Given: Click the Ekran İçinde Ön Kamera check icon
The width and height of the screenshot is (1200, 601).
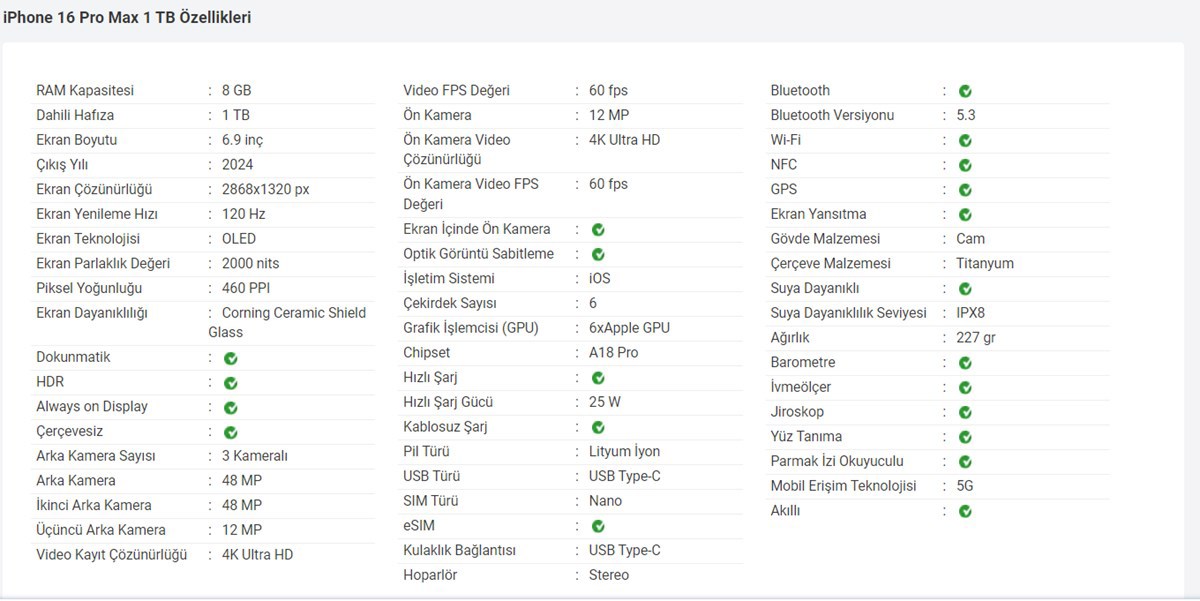Looking at the screenshot, I should 598,230.
